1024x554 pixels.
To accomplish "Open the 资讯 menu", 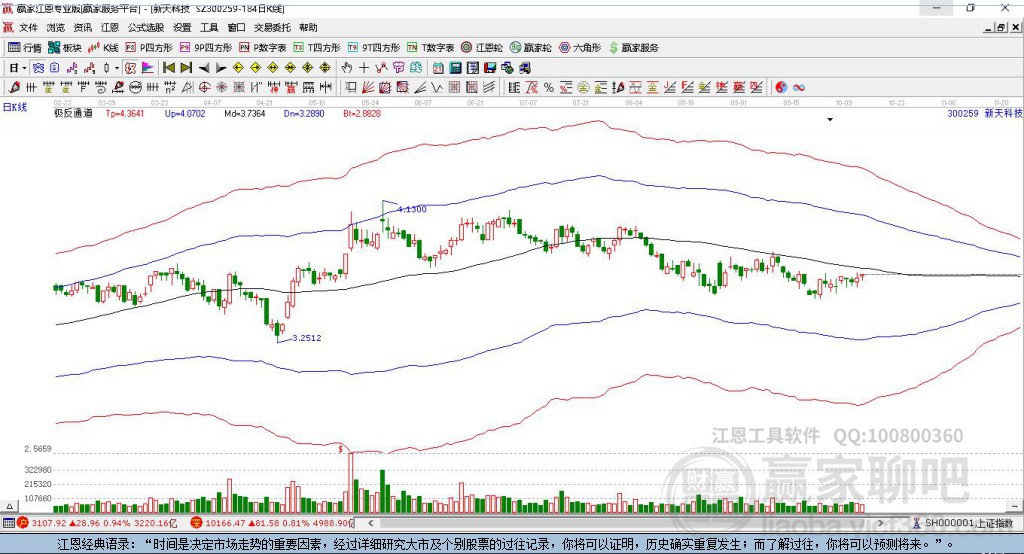I will tap(82, 27).
